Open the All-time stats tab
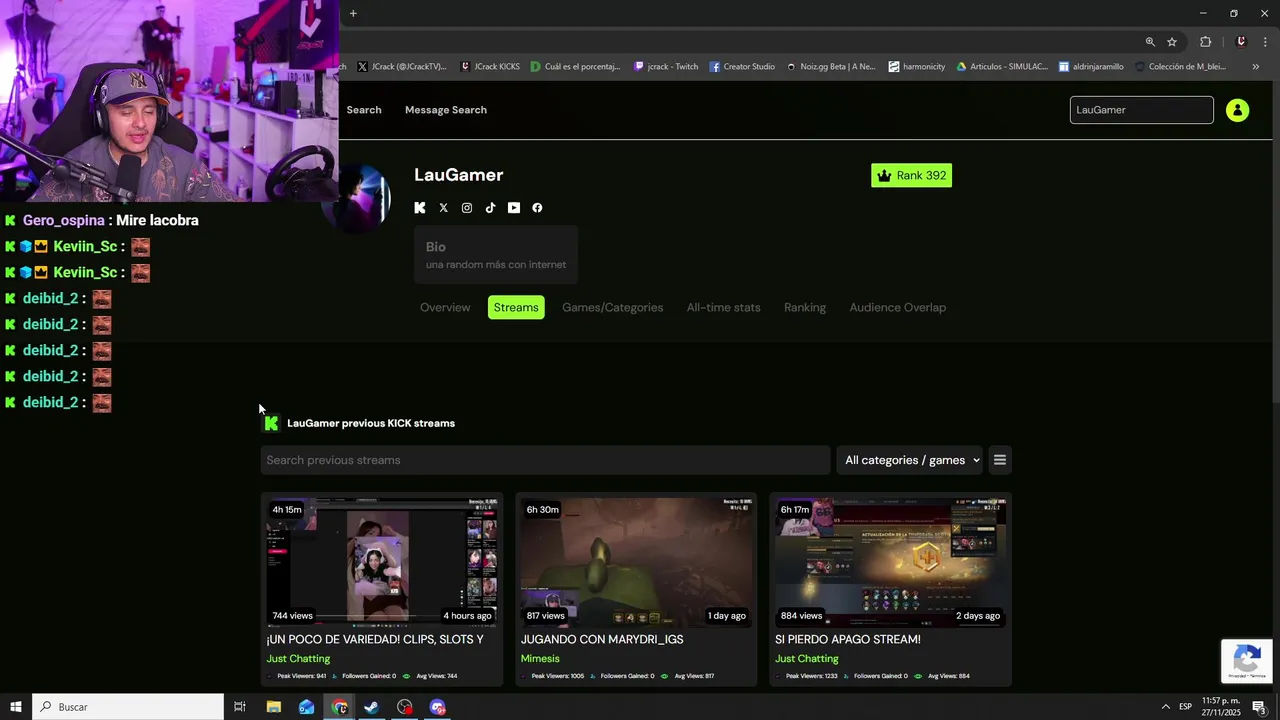 point(723,307)
